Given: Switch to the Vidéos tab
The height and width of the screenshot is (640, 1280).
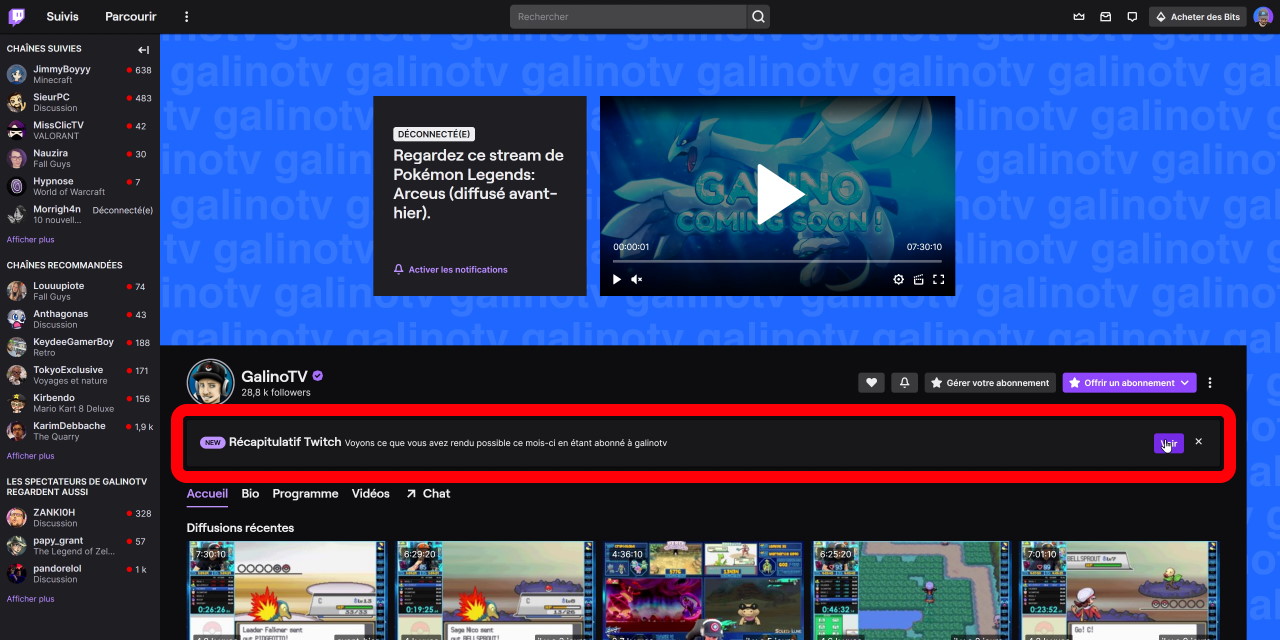Looking at the screenshot, I should [370, 494].
